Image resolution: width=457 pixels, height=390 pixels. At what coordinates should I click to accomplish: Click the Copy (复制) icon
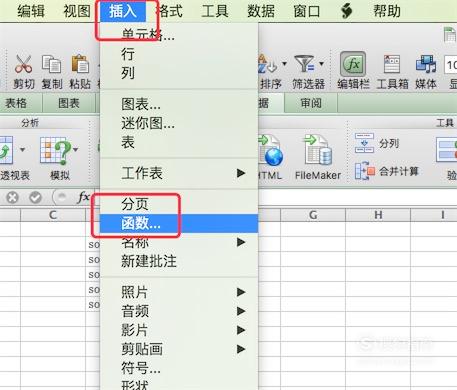(x=51, y=64)
